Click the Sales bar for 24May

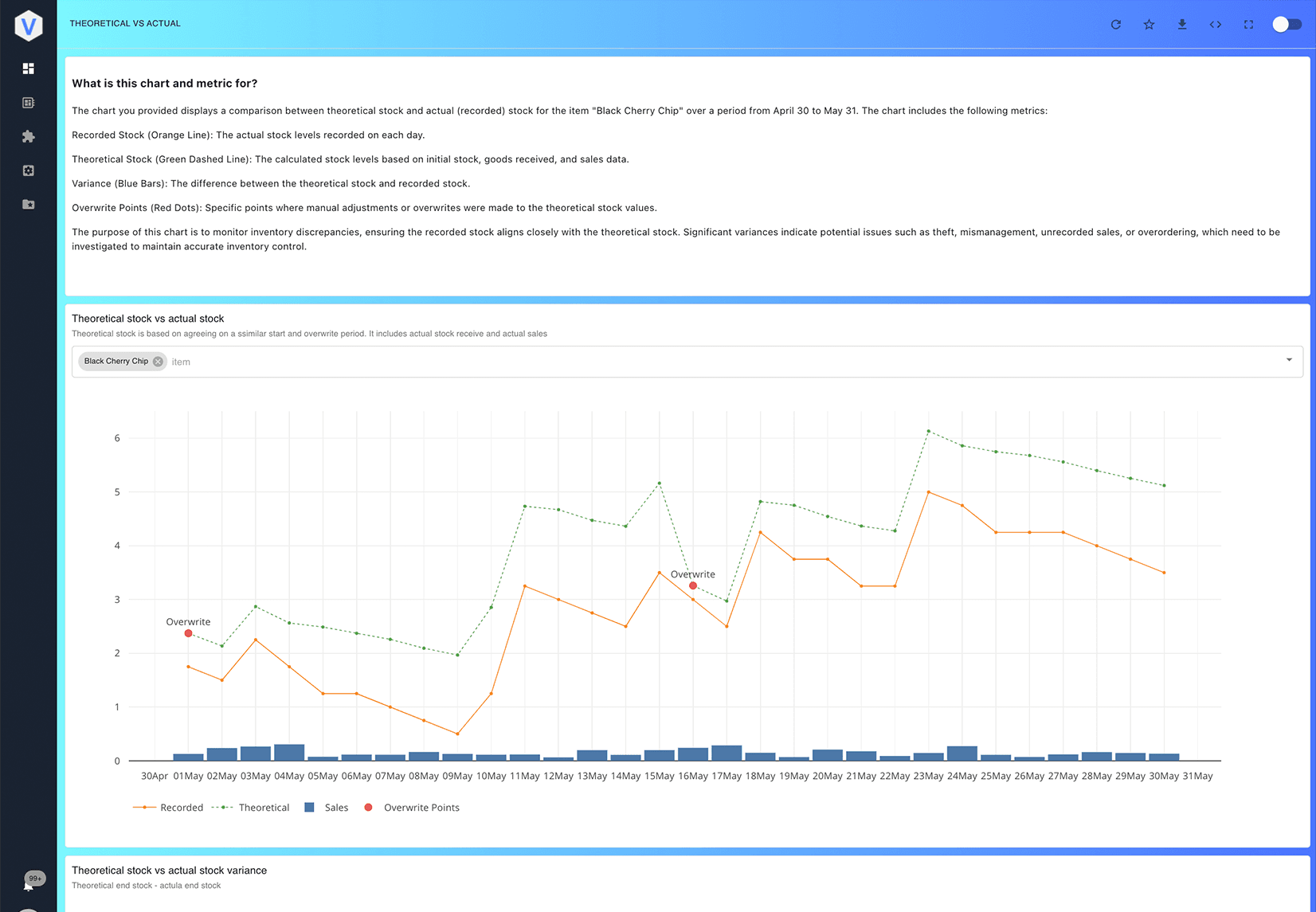962,753
